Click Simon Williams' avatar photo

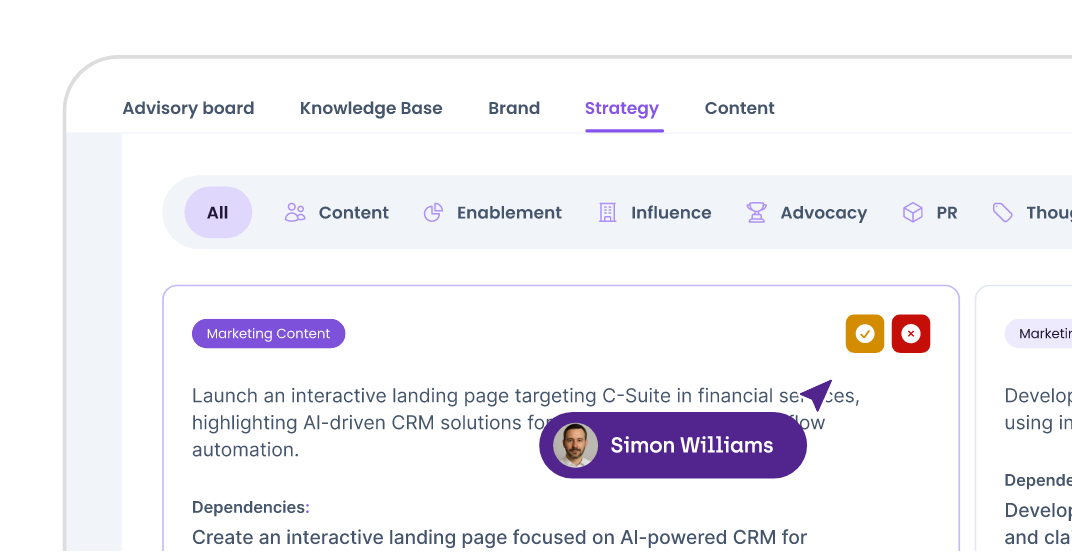point(575,445)
